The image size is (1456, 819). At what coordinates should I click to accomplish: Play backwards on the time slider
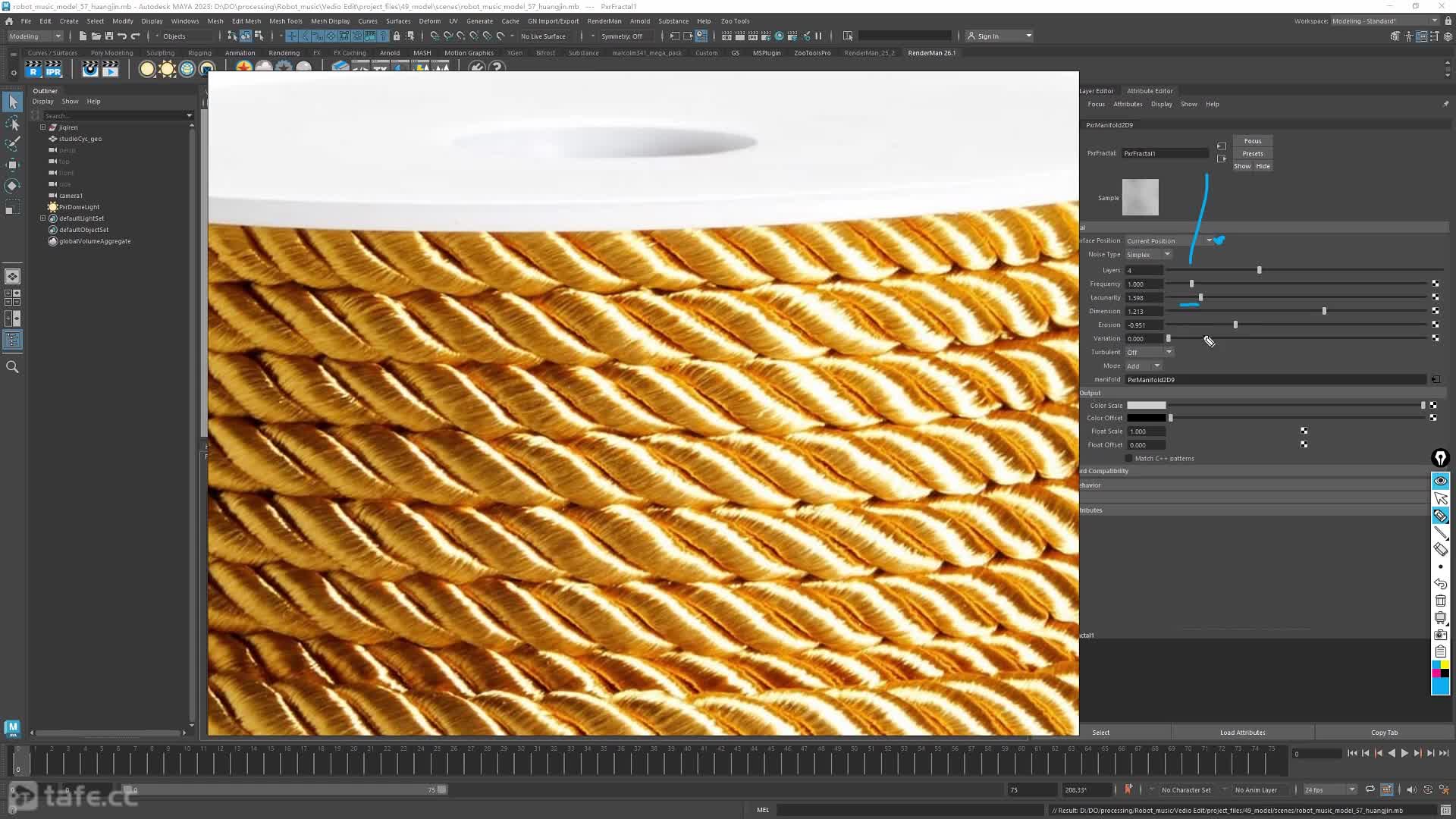1392,754
